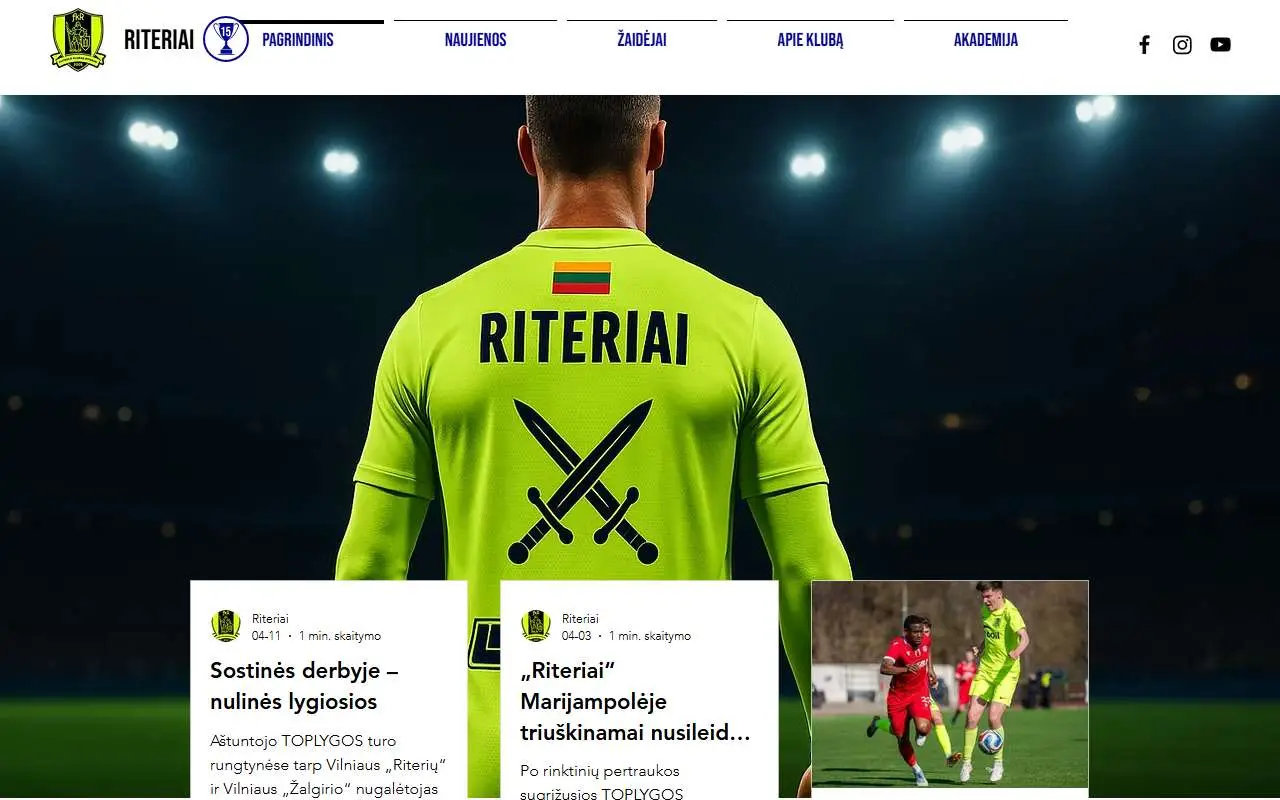This screenshot has height=800, width=1280.
Task: Open the "Riteriai" Marijampolėje article headline
Action: tap(635, 701)
